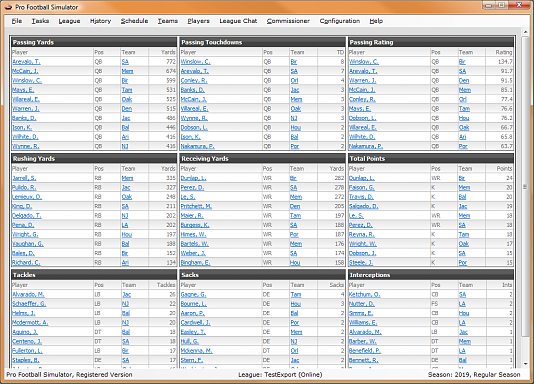
Task: Open Orl team link in Conley Passing Touchdowns row
Action: click(294, 81)
